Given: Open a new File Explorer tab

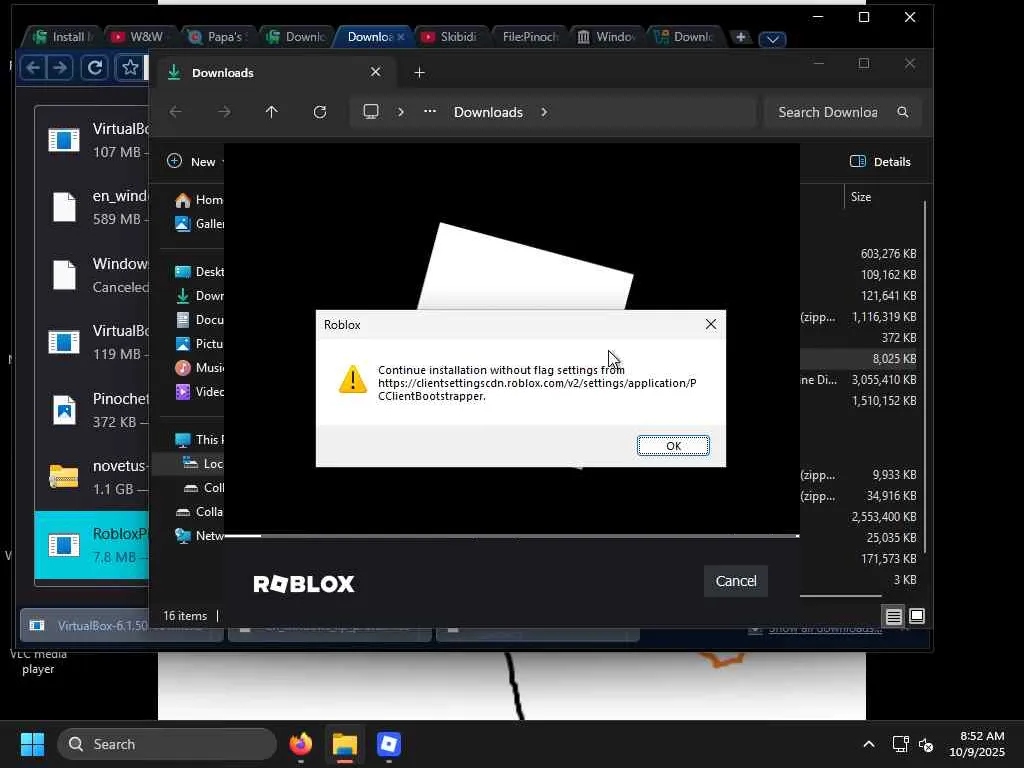Looking at the screenshot, I should pyautogui.click(x=419, y=72).
